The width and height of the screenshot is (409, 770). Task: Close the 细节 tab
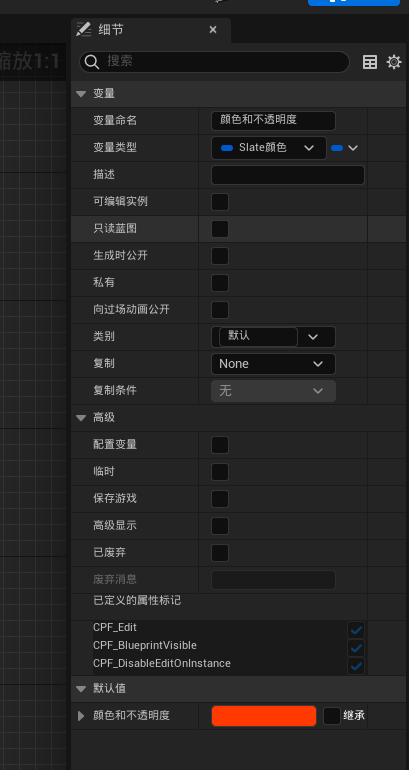point(213,30)
